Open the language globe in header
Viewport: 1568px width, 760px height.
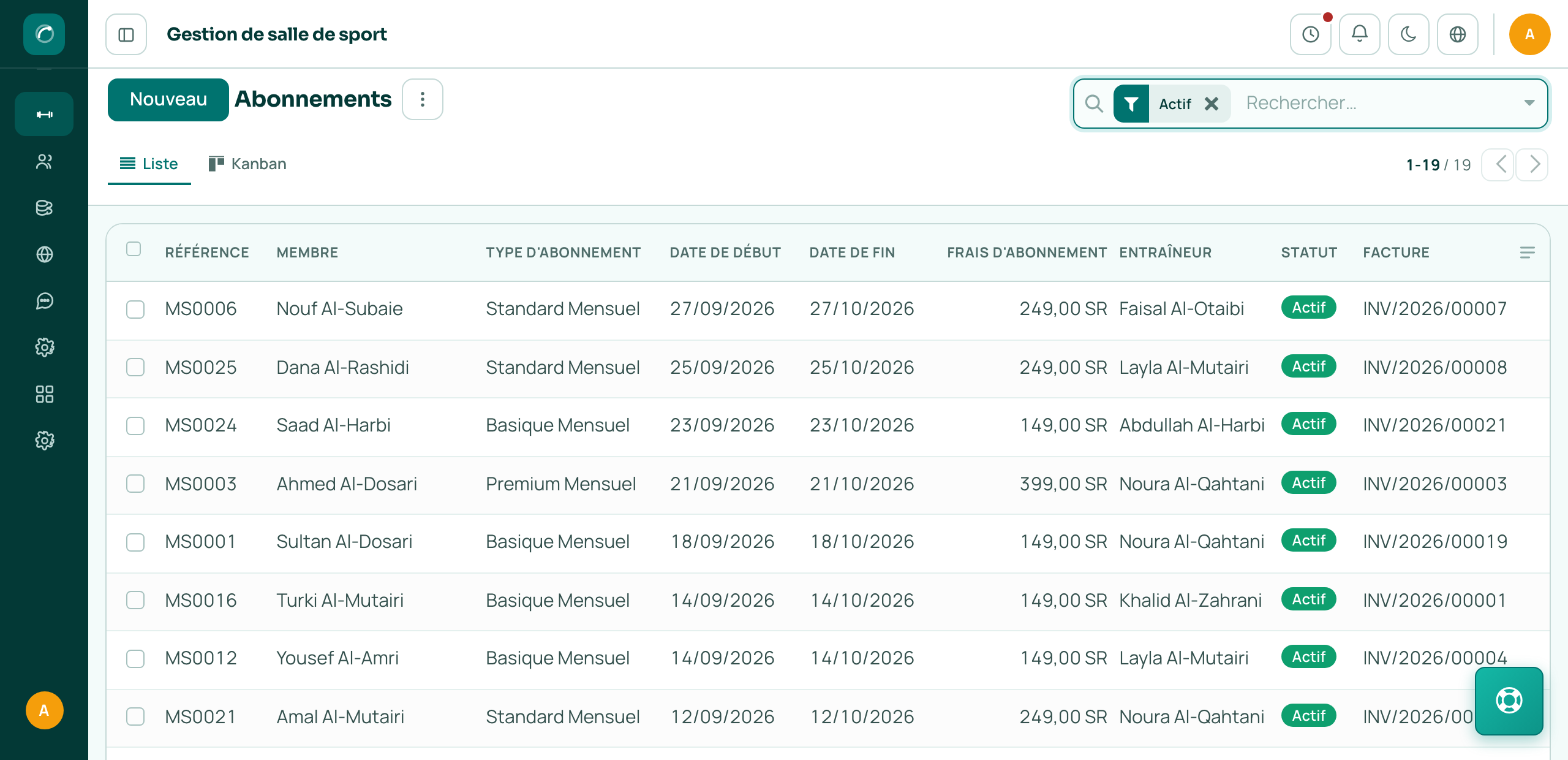point(1458,34)
